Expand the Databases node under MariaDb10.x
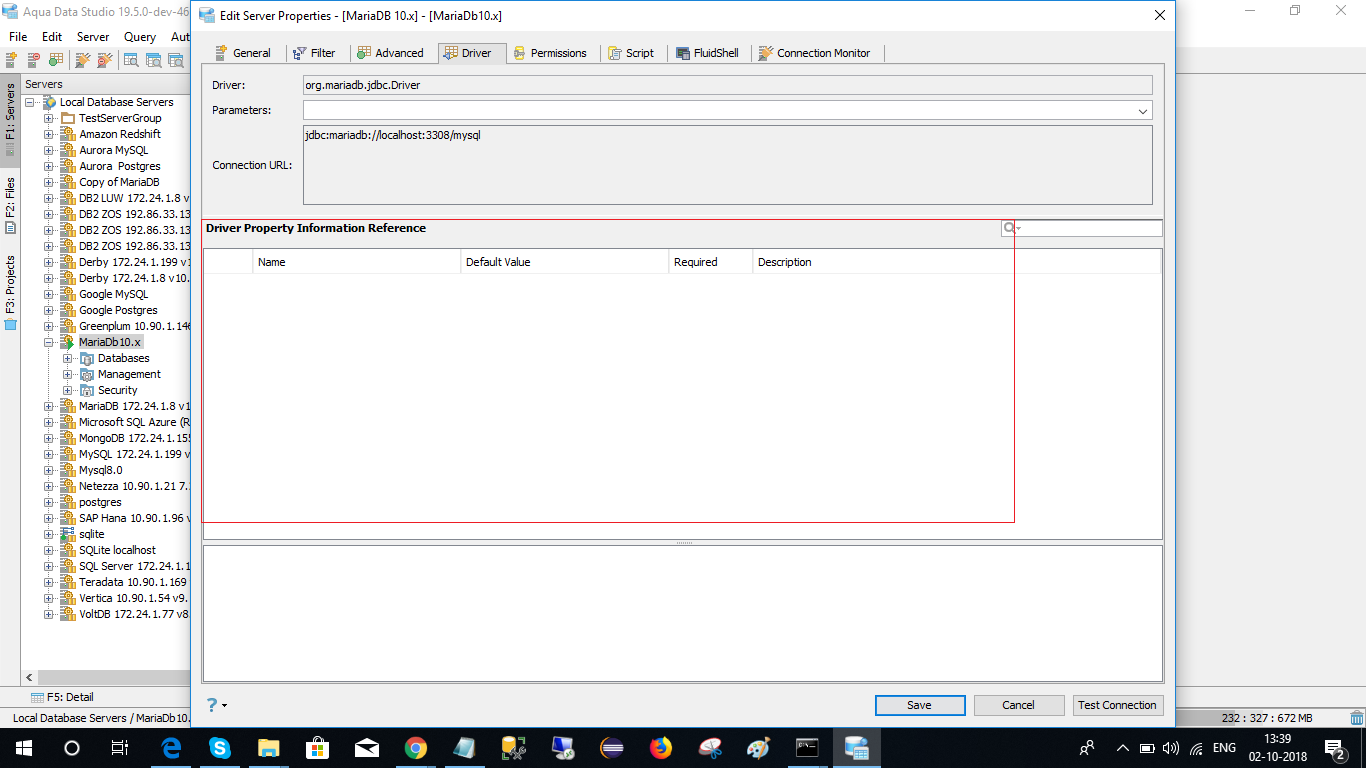Viewport: 1366px width, 768px height. click(x=67, y=358)
